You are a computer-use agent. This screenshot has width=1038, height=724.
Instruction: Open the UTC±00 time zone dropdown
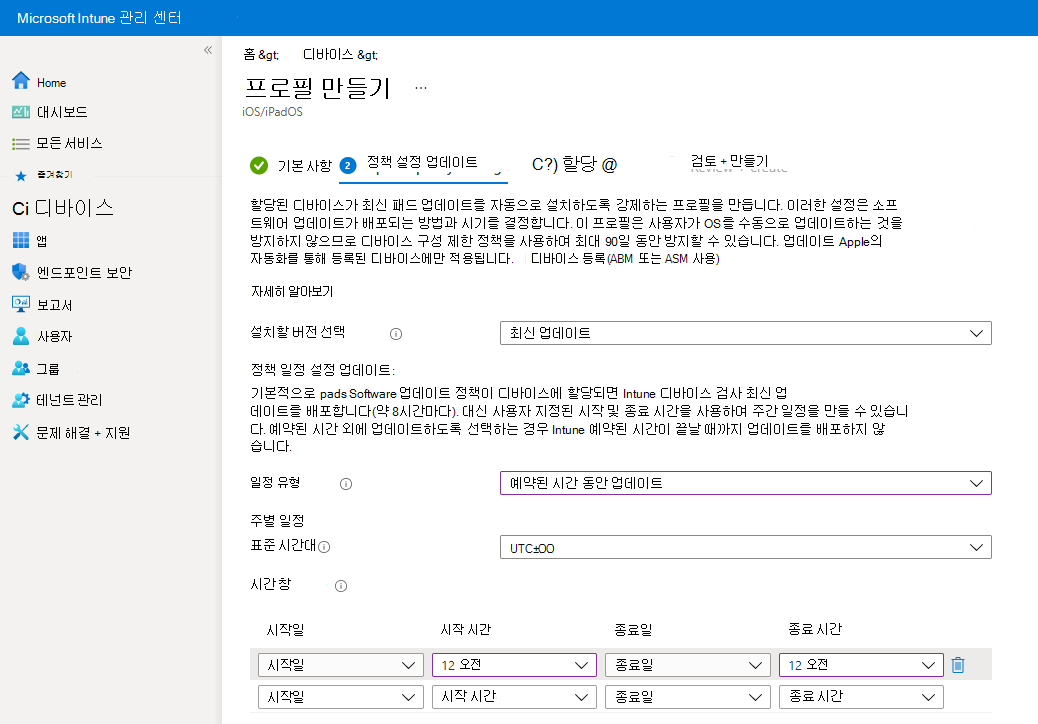click(x=745, y=547)
